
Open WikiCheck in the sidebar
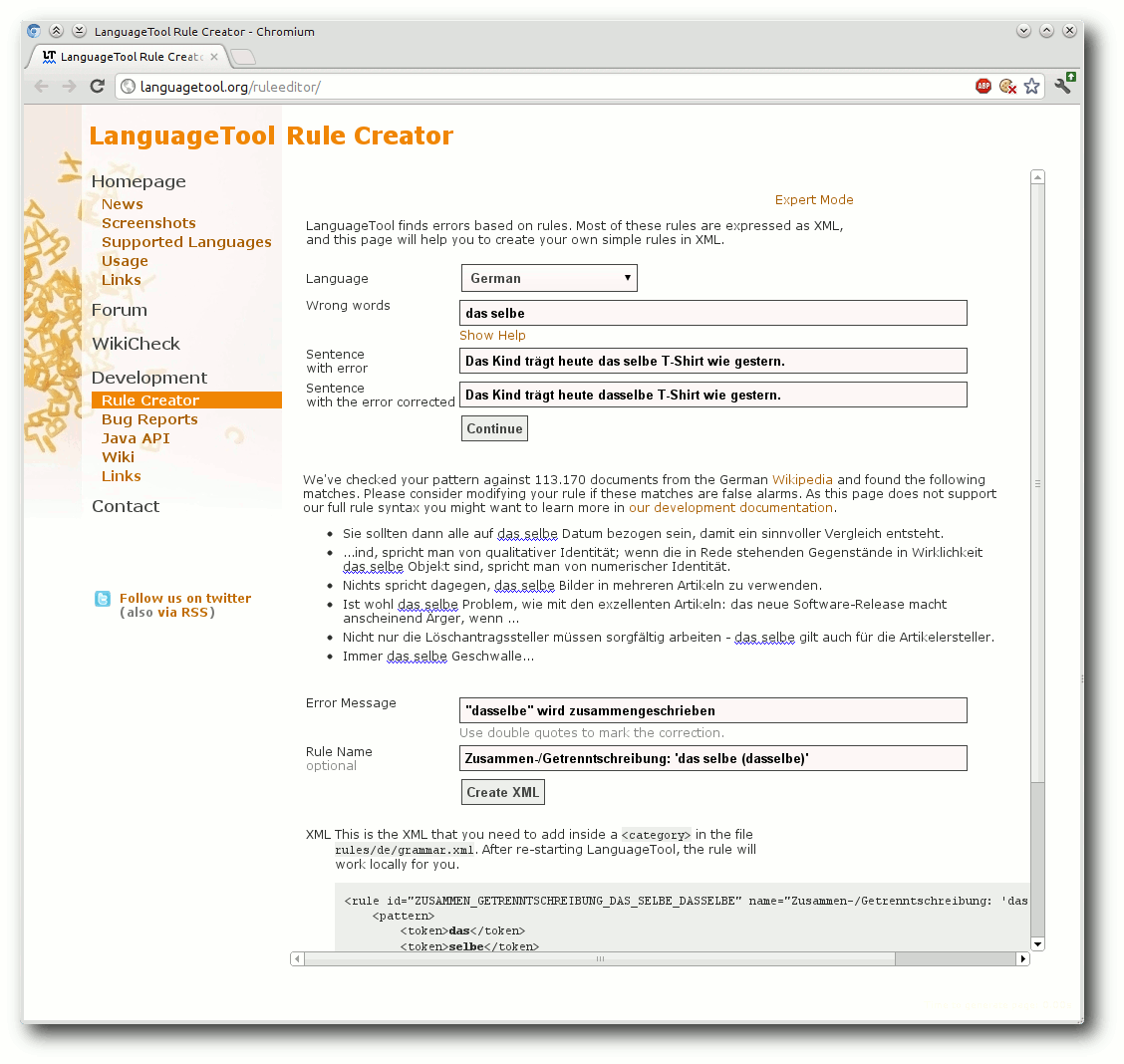pyautogui.click(x=136, y=344)
